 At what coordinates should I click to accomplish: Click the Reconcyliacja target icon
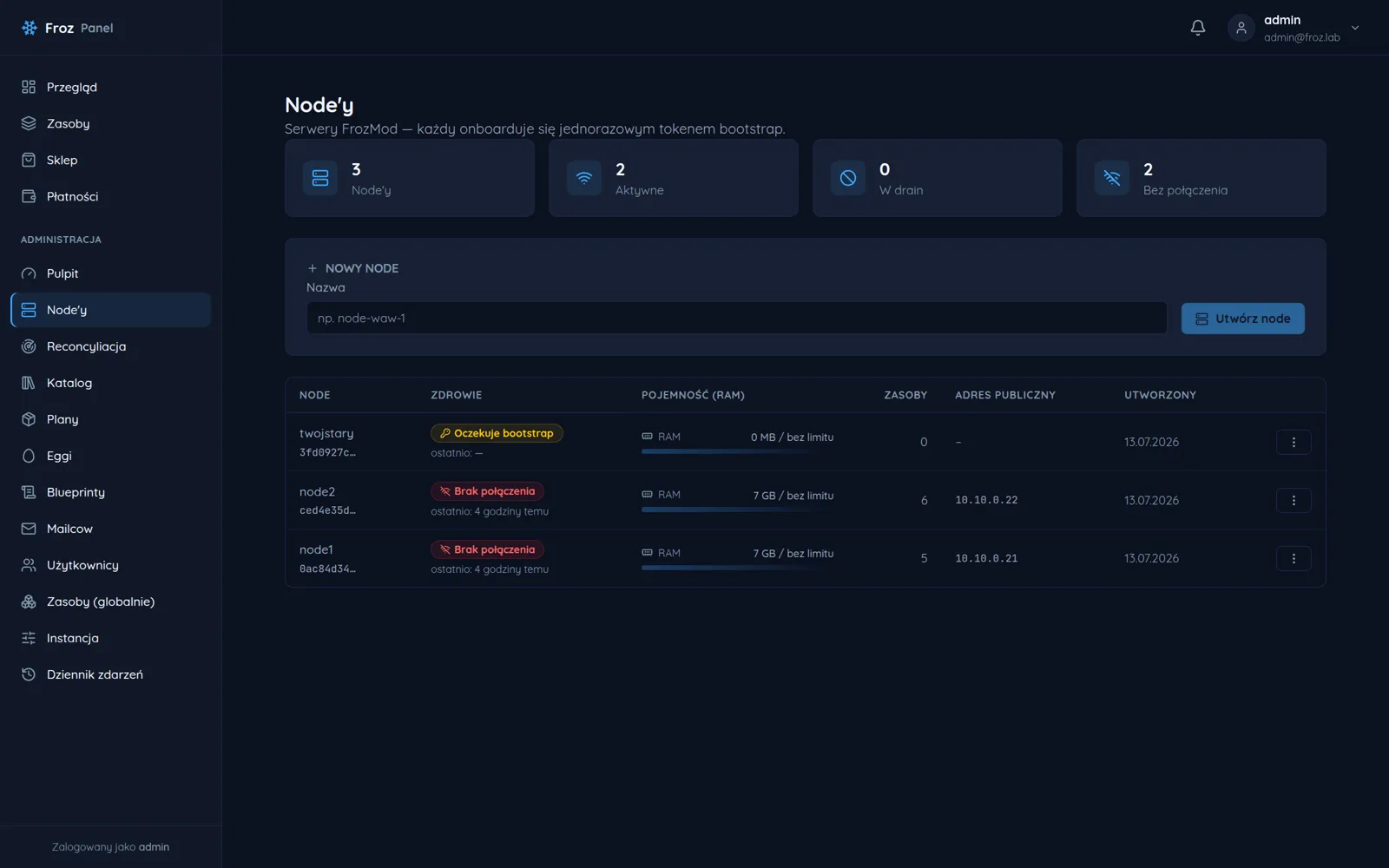(29, 346)
